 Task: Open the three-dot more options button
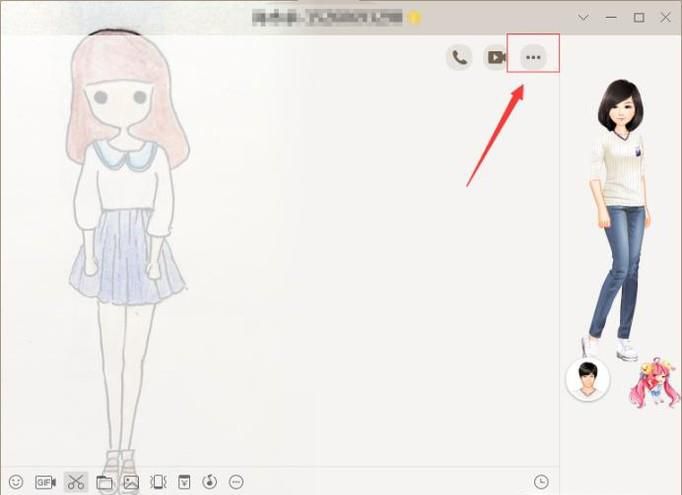(533, 57)
